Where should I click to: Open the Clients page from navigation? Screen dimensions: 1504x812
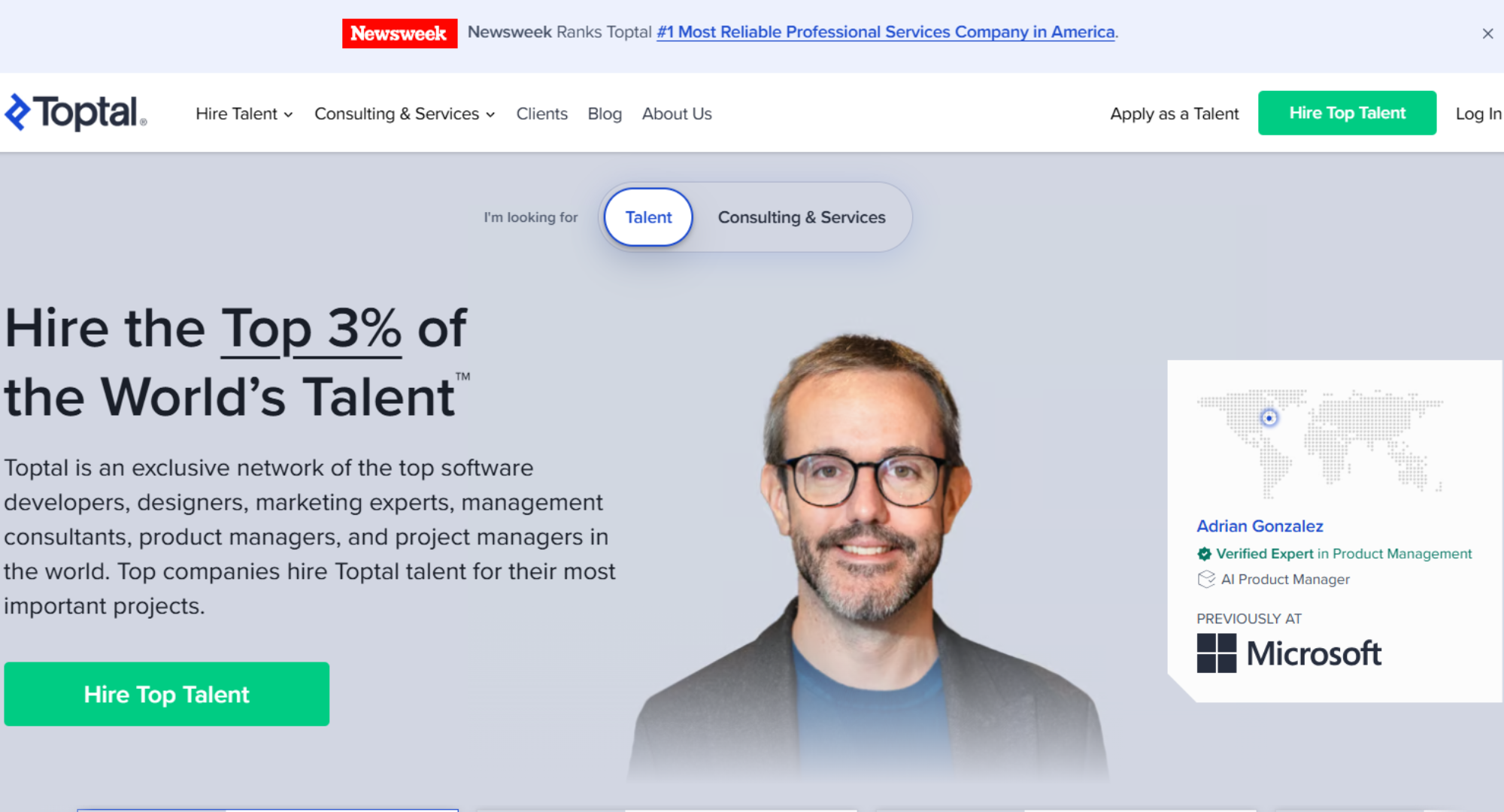tap(541, 114)
